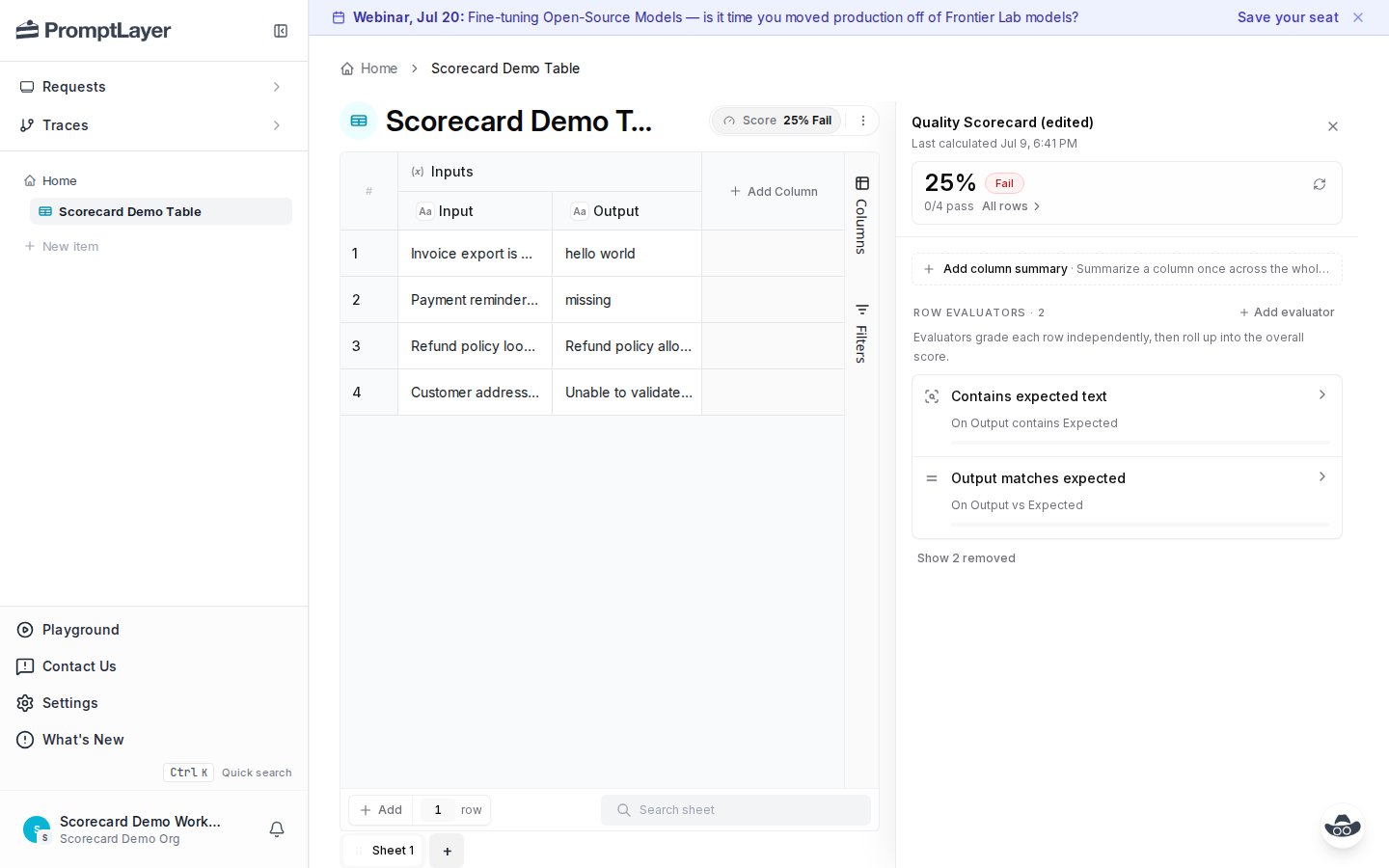Click the Scorecard Demo Table breadcrumb
This screenshot has width=1389, height=868.
point(505,68)
